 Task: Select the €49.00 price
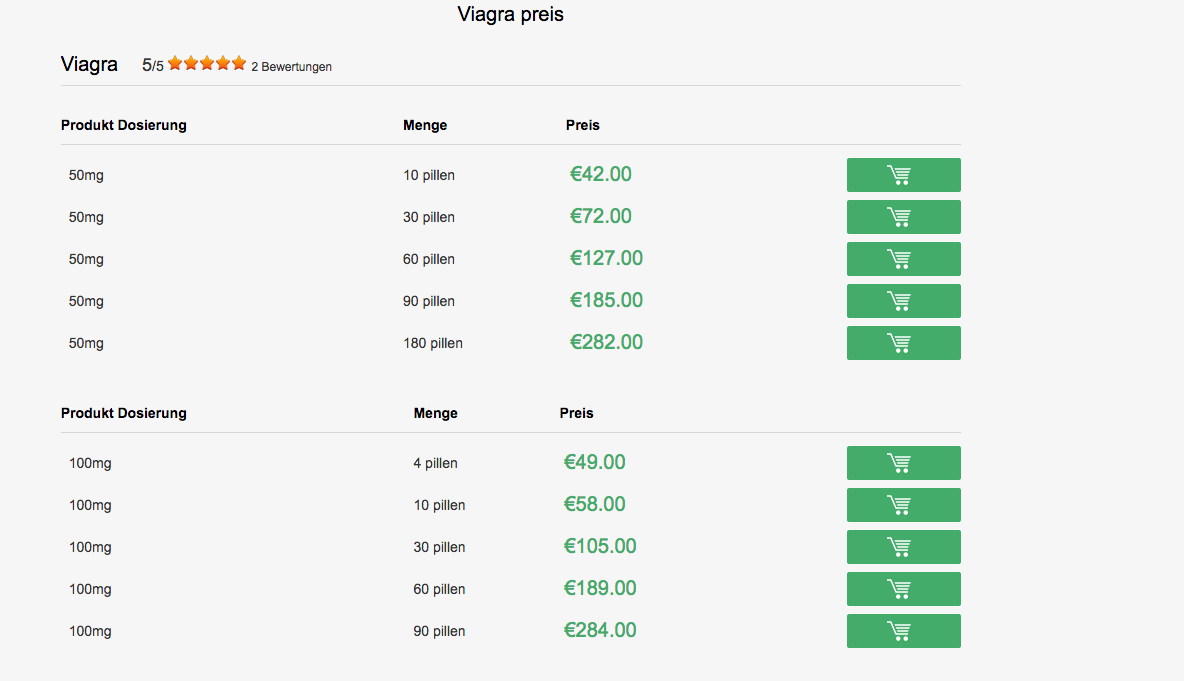(595, 463)
